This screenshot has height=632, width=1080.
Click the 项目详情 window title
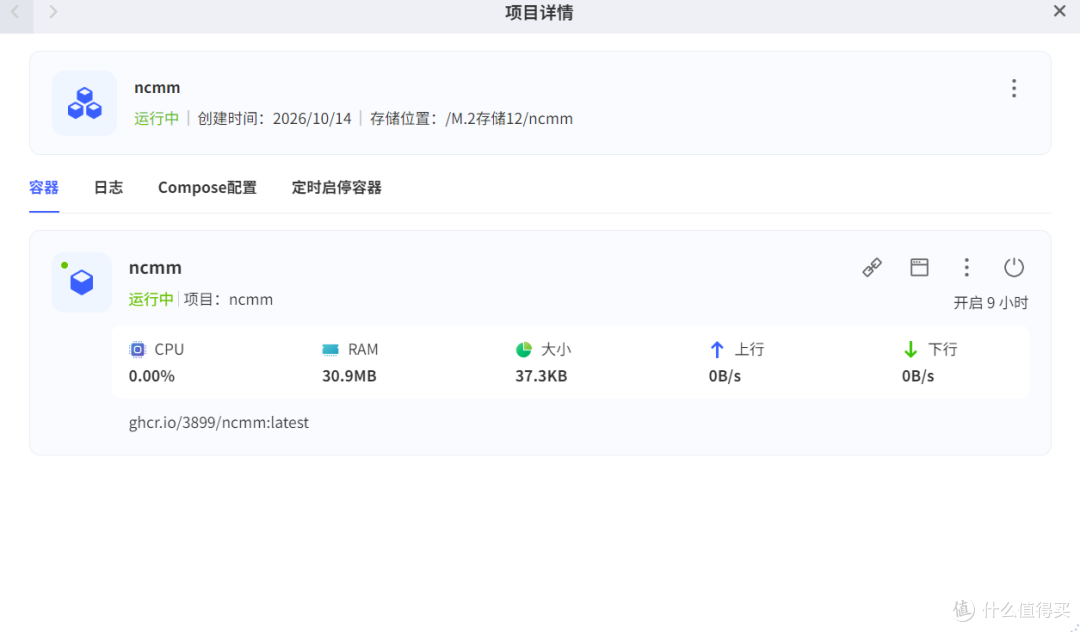(x=539, y=12)
